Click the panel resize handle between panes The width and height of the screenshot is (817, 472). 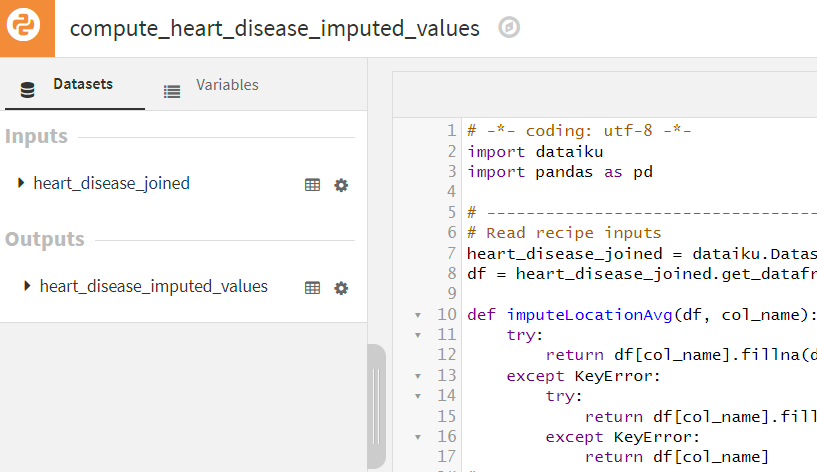click(376, 406)
